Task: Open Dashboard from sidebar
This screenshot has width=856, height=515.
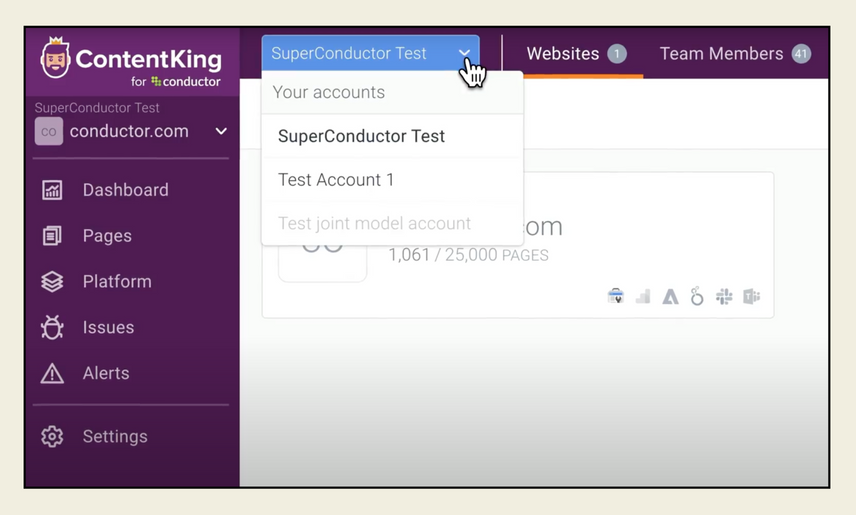Action: [x=126, y=190]
